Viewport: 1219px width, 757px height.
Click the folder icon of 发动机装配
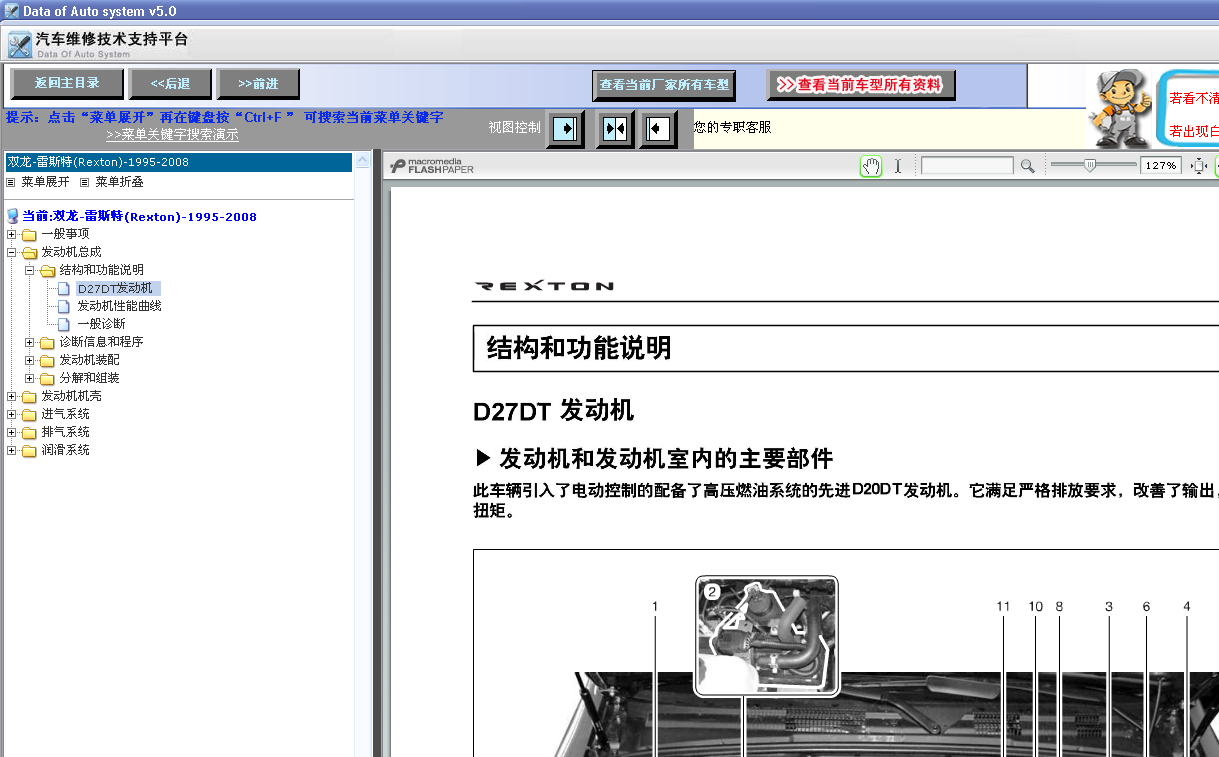coord(47,360)
